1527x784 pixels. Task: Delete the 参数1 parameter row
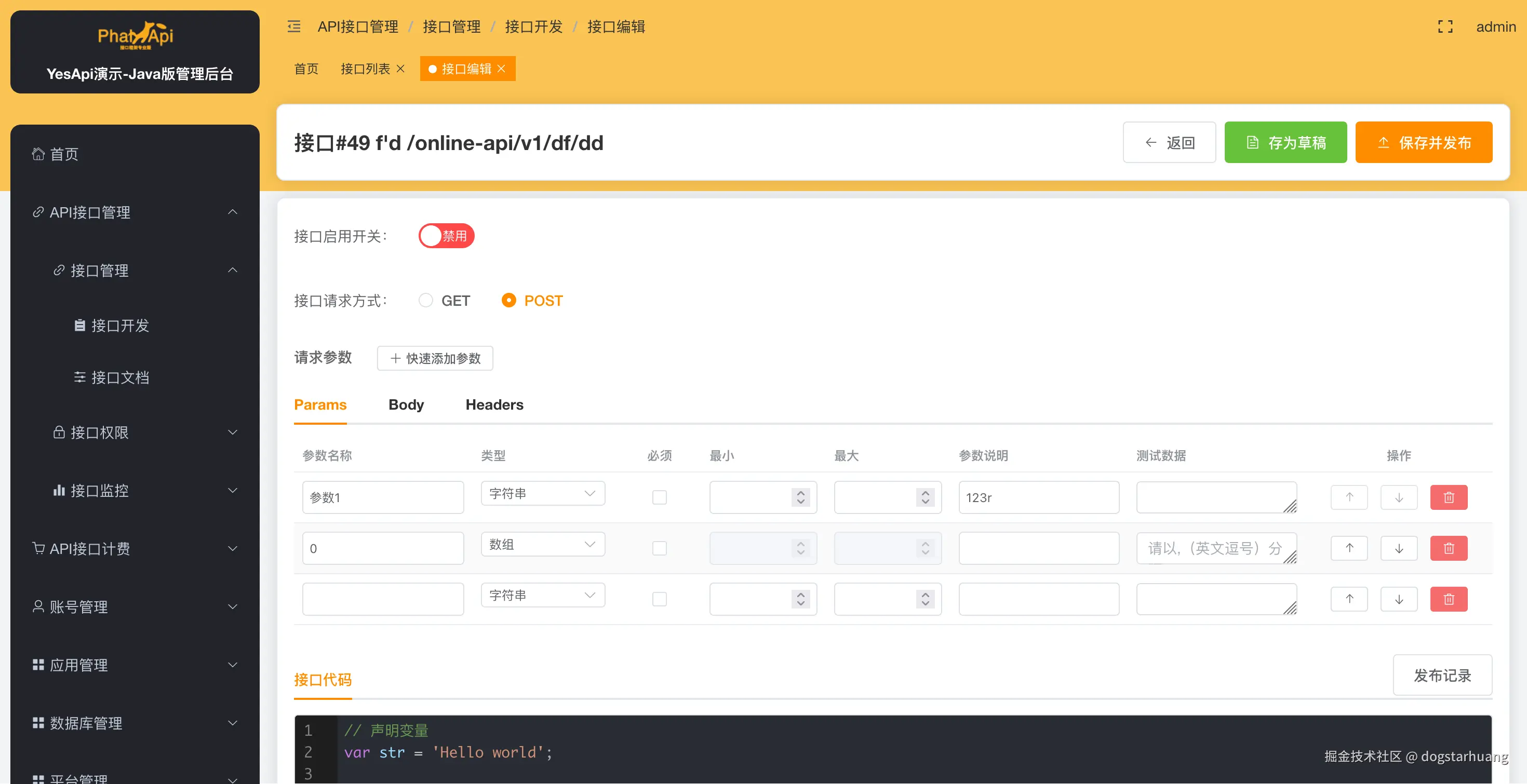pyautogui.click(x=1448, y=497)
